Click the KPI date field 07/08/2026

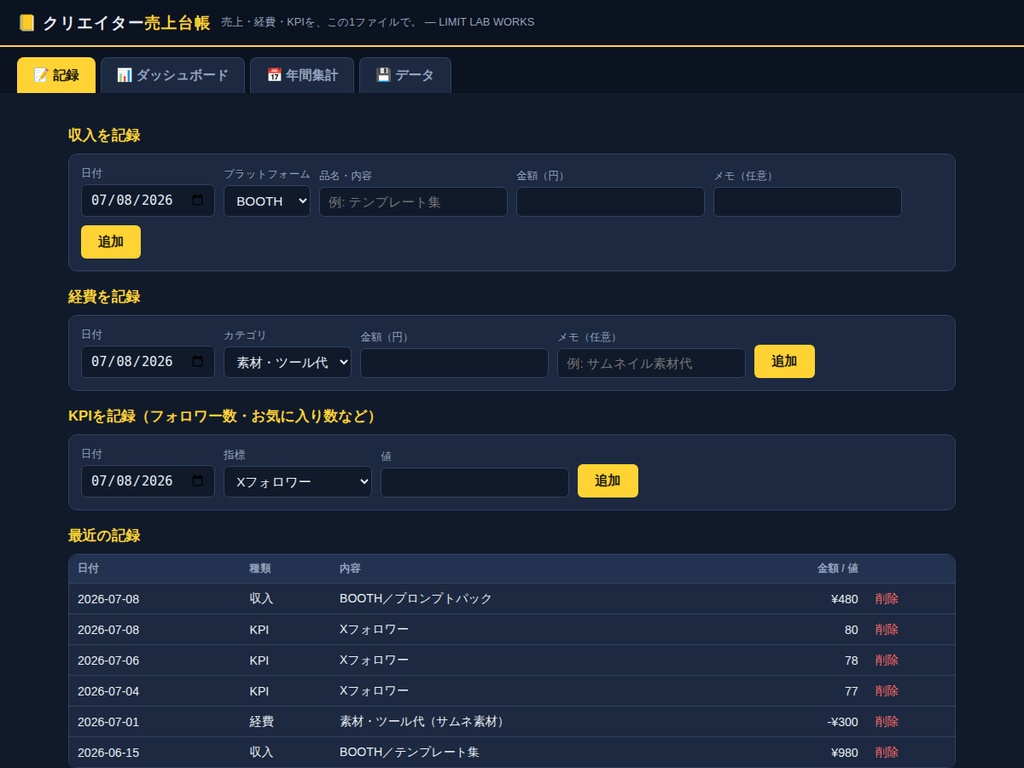pyautogui.click(x=148, y=481)
